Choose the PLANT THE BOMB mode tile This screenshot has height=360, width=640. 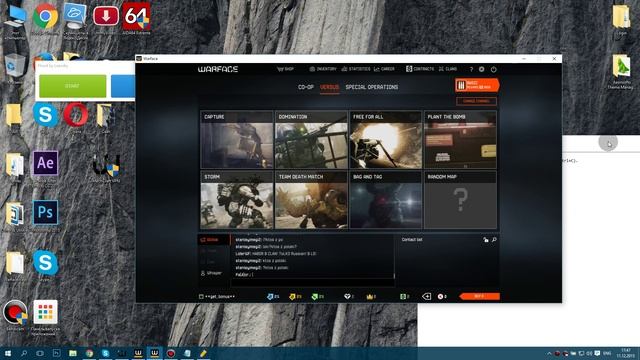(460, 140)
